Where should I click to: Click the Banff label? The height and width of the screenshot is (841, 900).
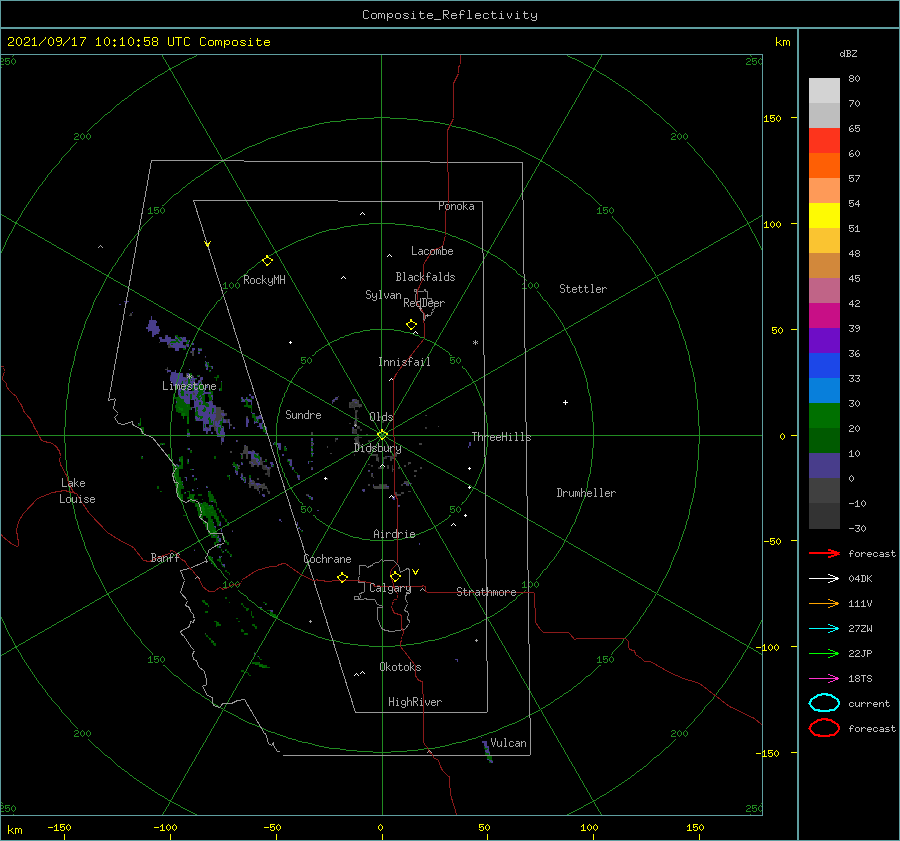pyautogui.click(x=165, y=557)
